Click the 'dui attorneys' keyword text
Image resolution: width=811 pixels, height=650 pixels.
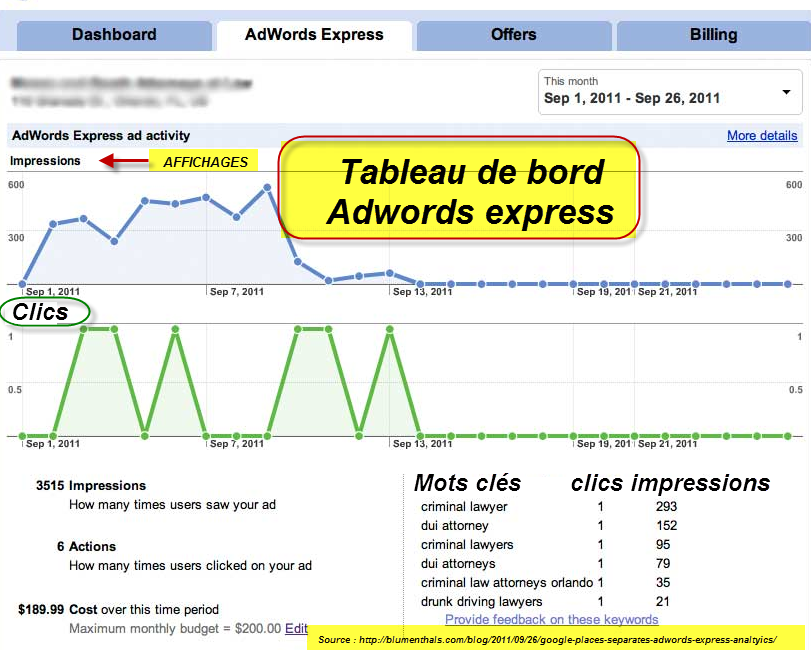click(458, 564)
